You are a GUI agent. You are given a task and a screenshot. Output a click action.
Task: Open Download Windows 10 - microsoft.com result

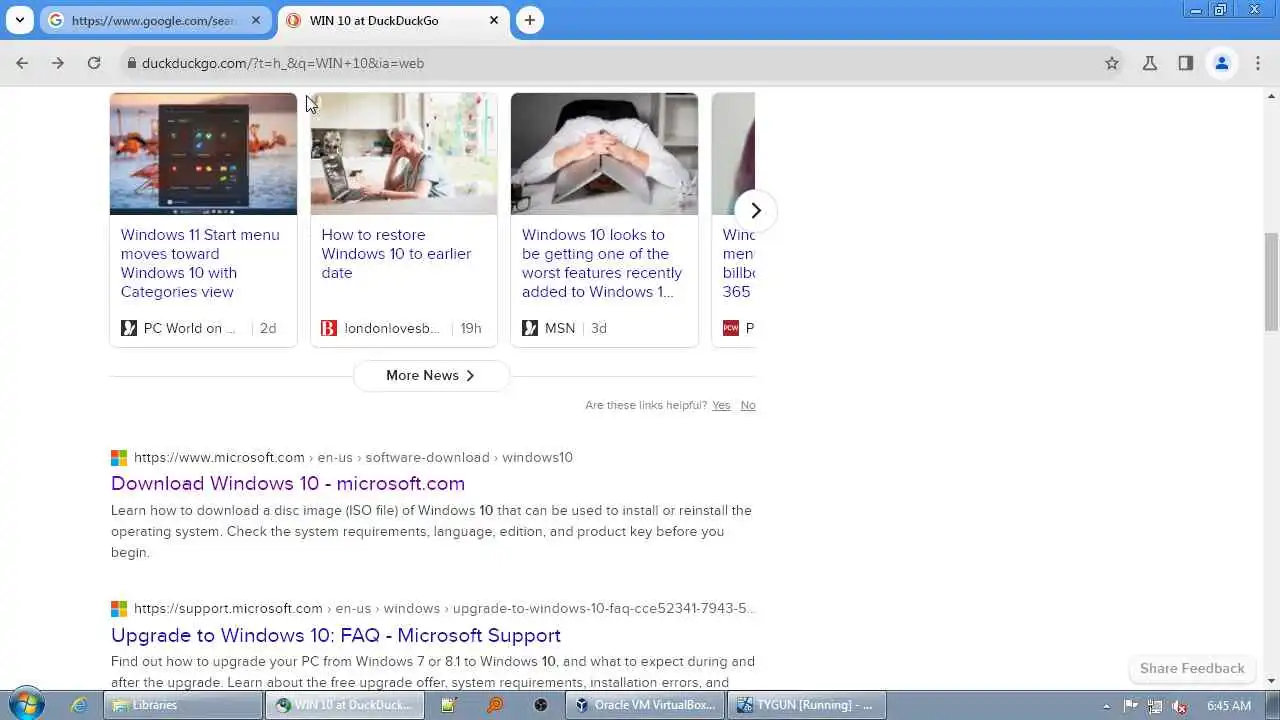coord(288,483)
